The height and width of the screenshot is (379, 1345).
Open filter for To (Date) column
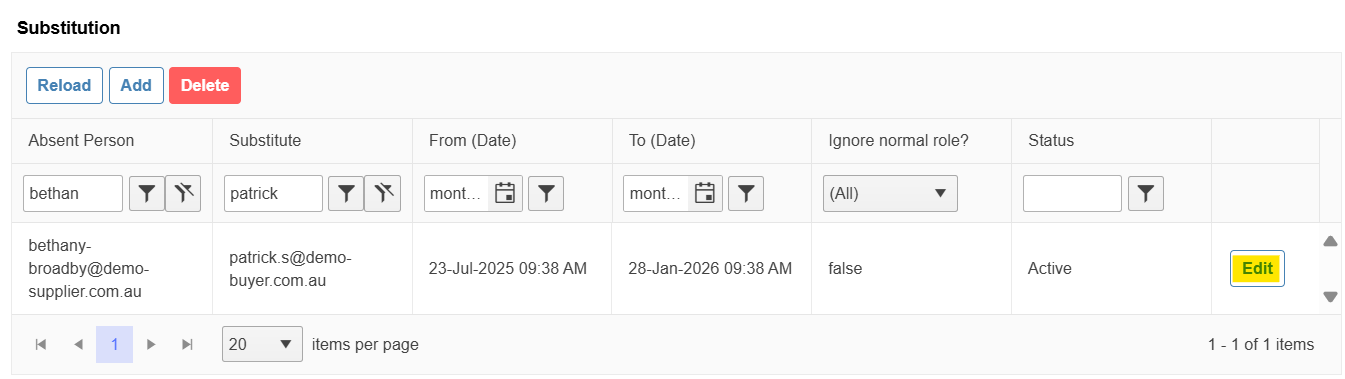(746, 194)
